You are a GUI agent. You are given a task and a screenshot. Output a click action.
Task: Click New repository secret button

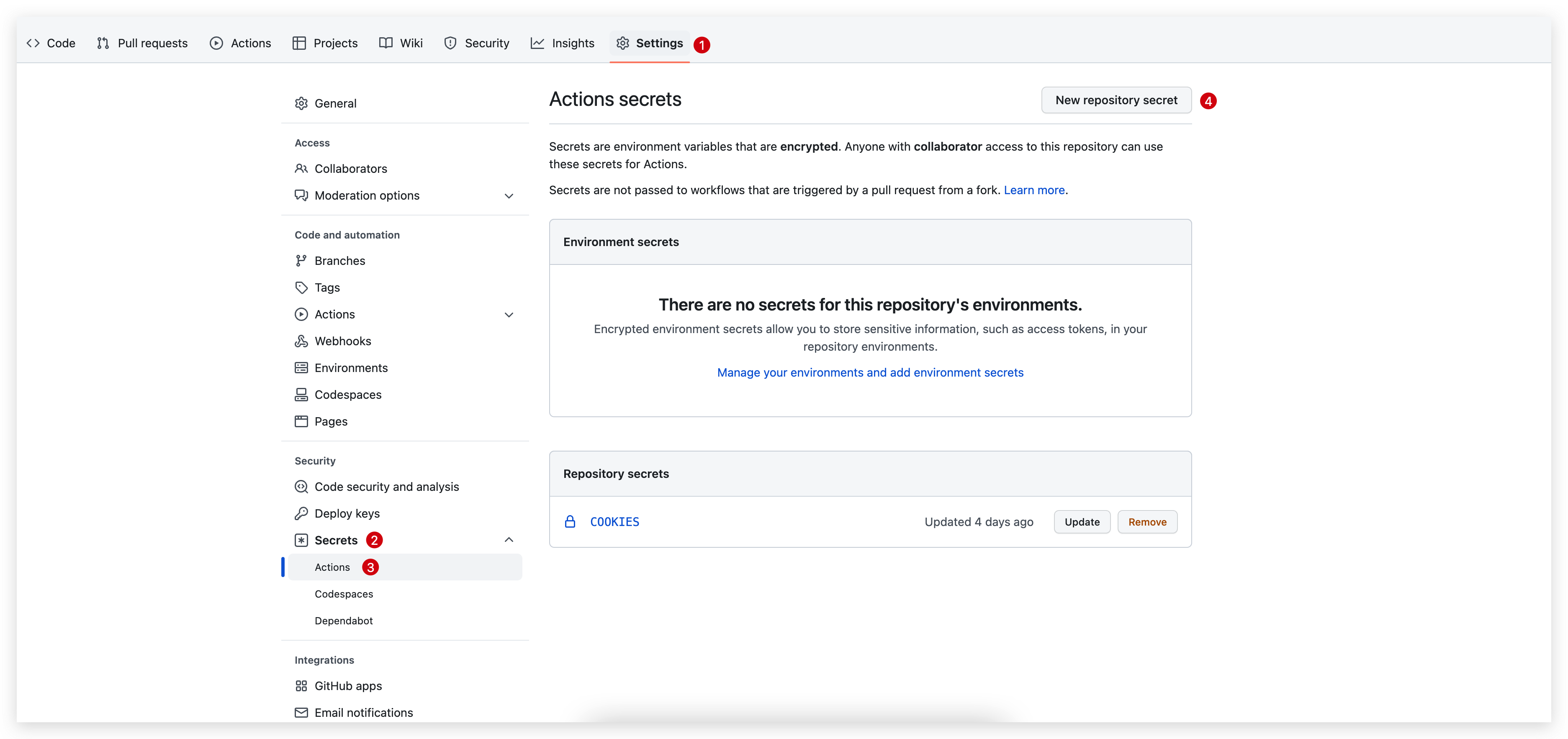pyautogui.click(x=1116, y=100)
